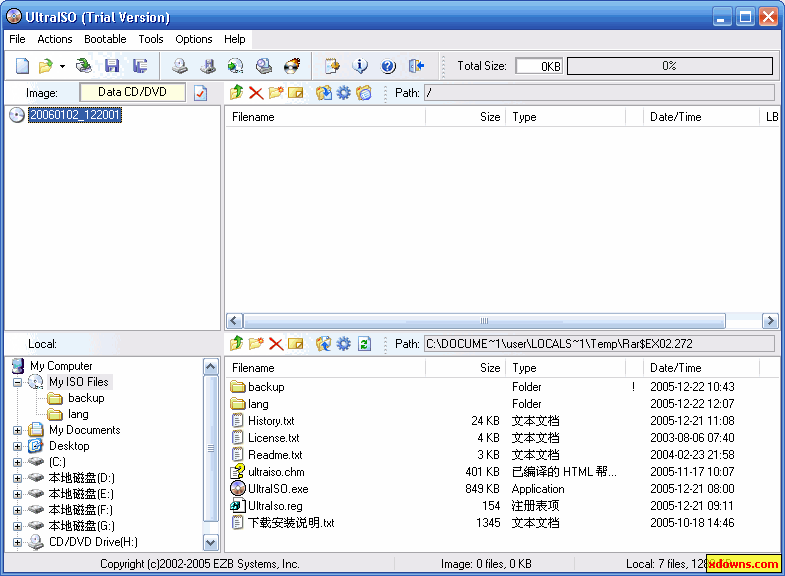Click the image pane horizontal scrollbar thumb
This screenshot has height=576, width=785.
[484, 321]
